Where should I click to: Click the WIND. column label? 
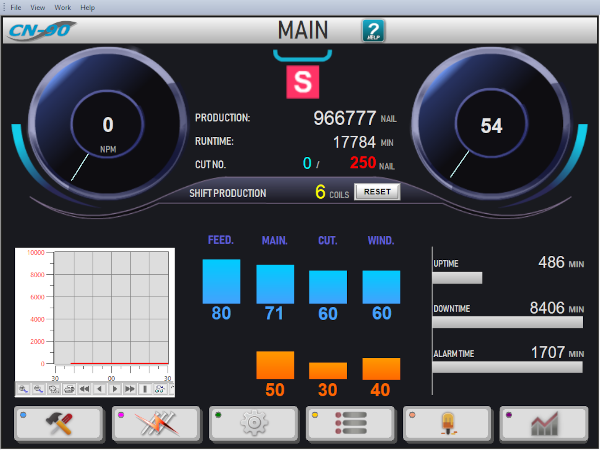[x=381, y=241]
